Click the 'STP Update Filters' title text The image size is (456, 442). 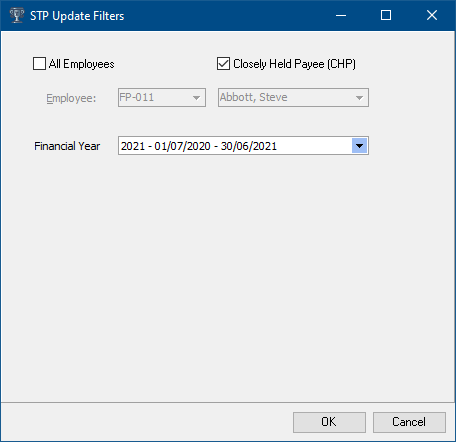tap(77, 16)
